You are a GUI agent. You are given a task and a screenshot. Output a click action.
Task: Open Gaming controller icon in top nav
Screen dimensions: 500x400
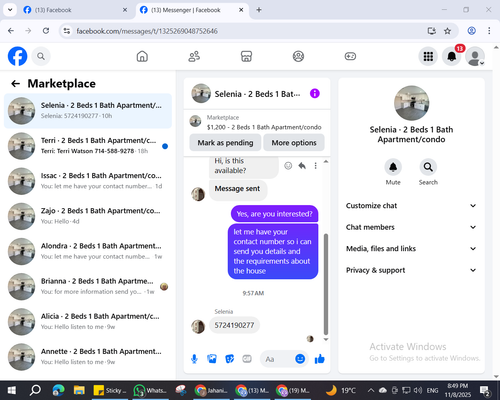click(350, 56)
